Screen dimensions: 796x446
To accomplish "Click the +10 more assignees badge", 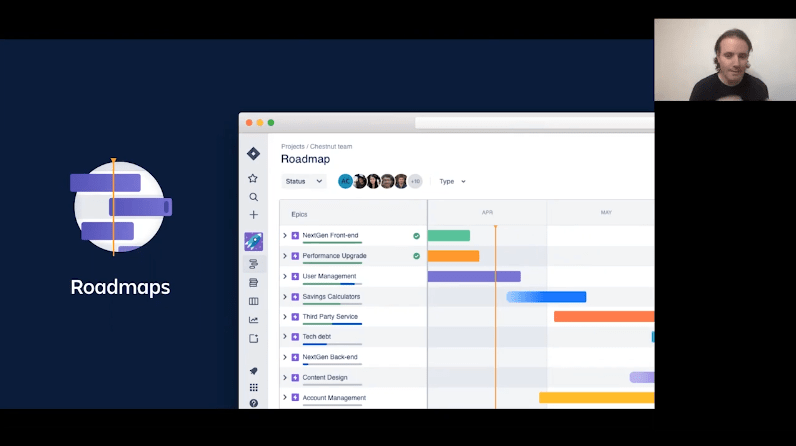I will pos(415,181).
